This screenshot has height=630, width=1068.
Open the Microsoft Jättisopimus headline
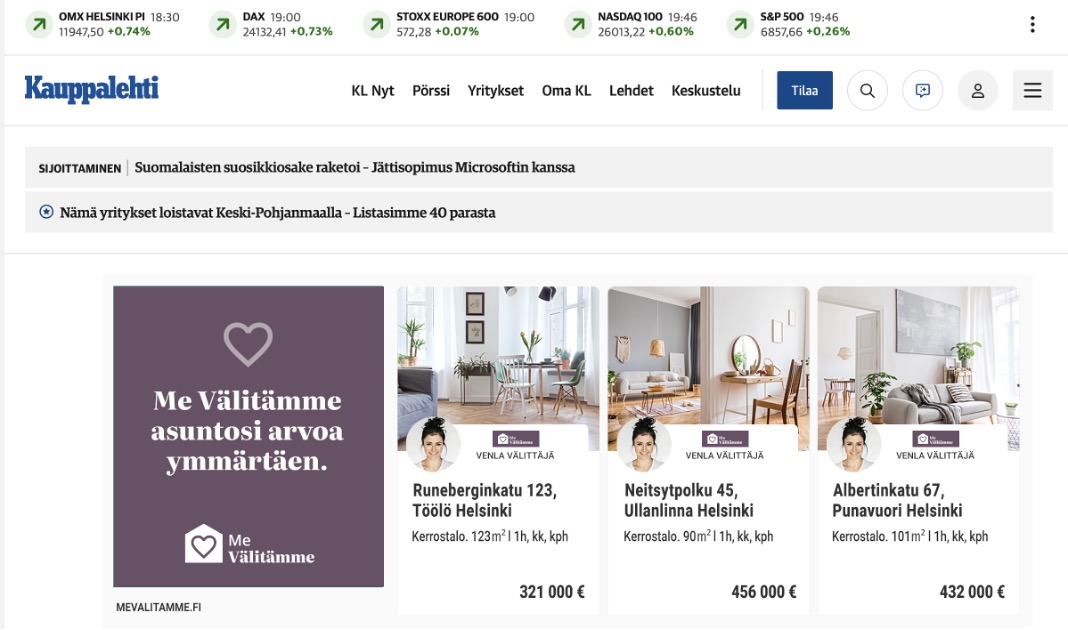(x=355, y=168)
